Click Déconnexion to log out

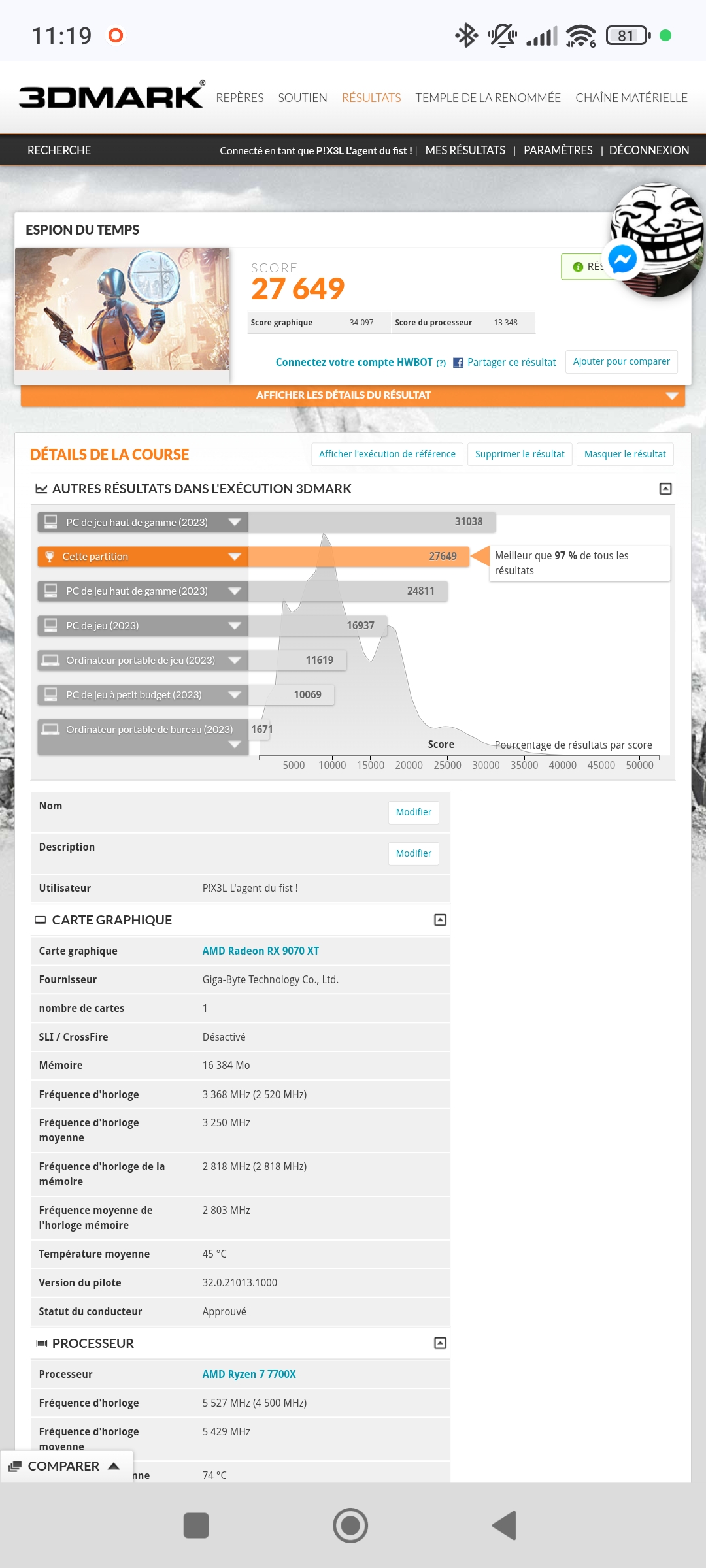tap(649, 150)
